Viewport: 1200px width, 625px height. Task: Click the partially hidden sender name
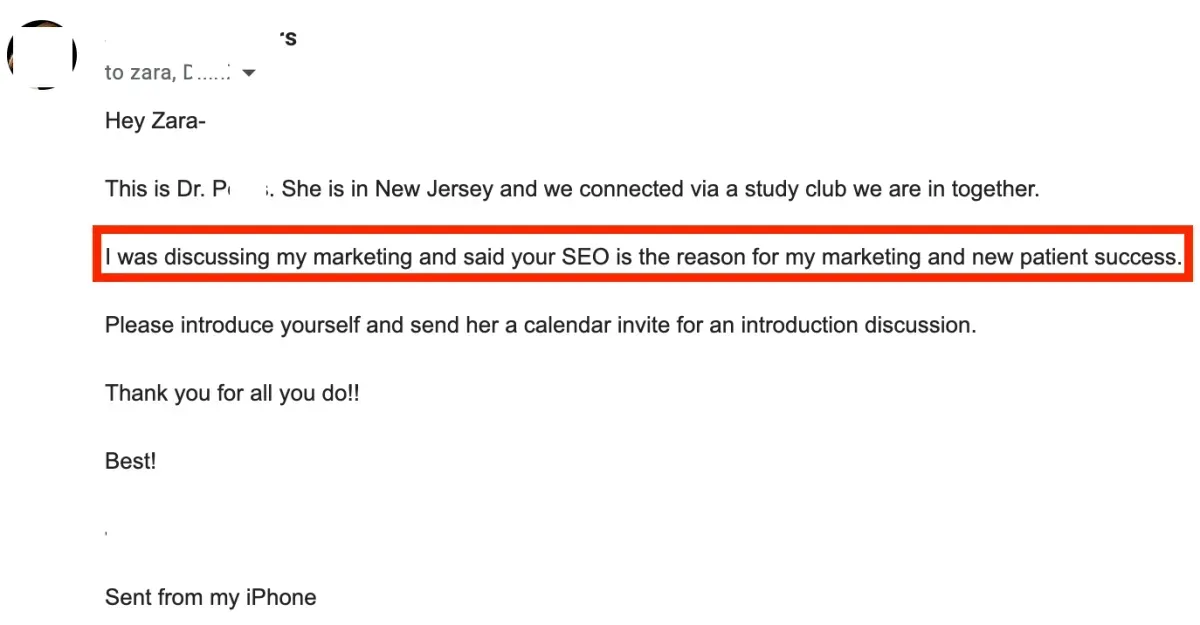point(200,38)
